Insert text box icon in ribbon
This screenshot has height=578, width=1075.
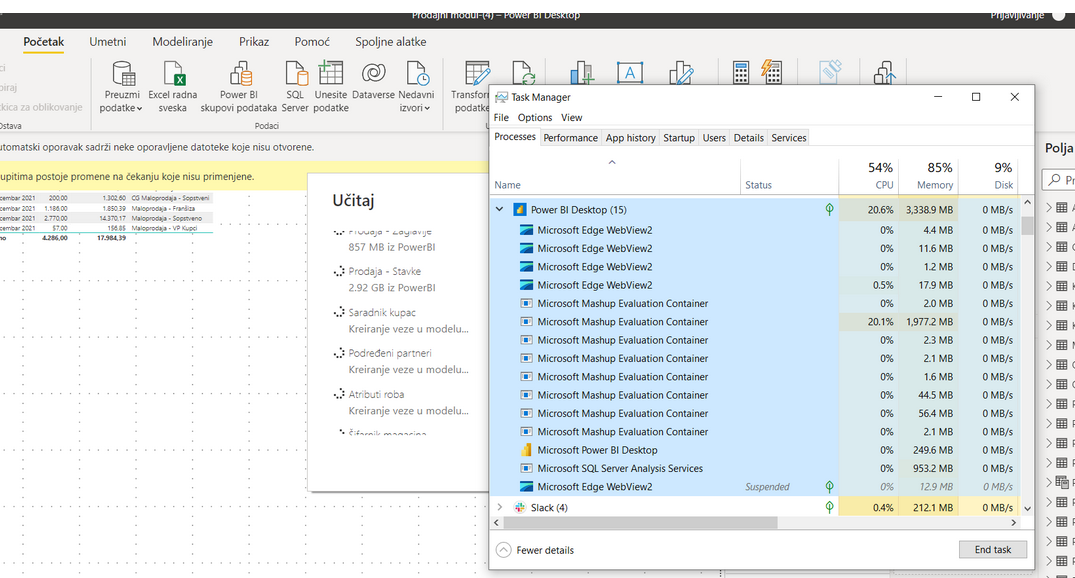629,72
